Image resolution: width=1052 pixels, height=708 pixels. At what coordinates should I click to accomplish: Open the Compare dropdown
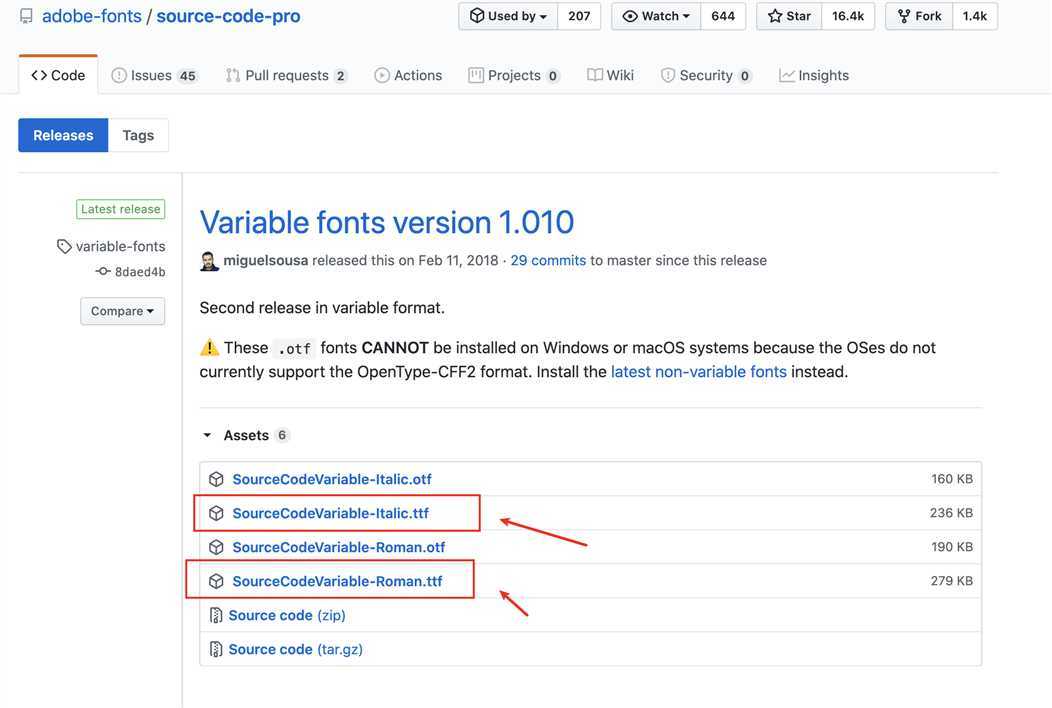tap(122, 311)
